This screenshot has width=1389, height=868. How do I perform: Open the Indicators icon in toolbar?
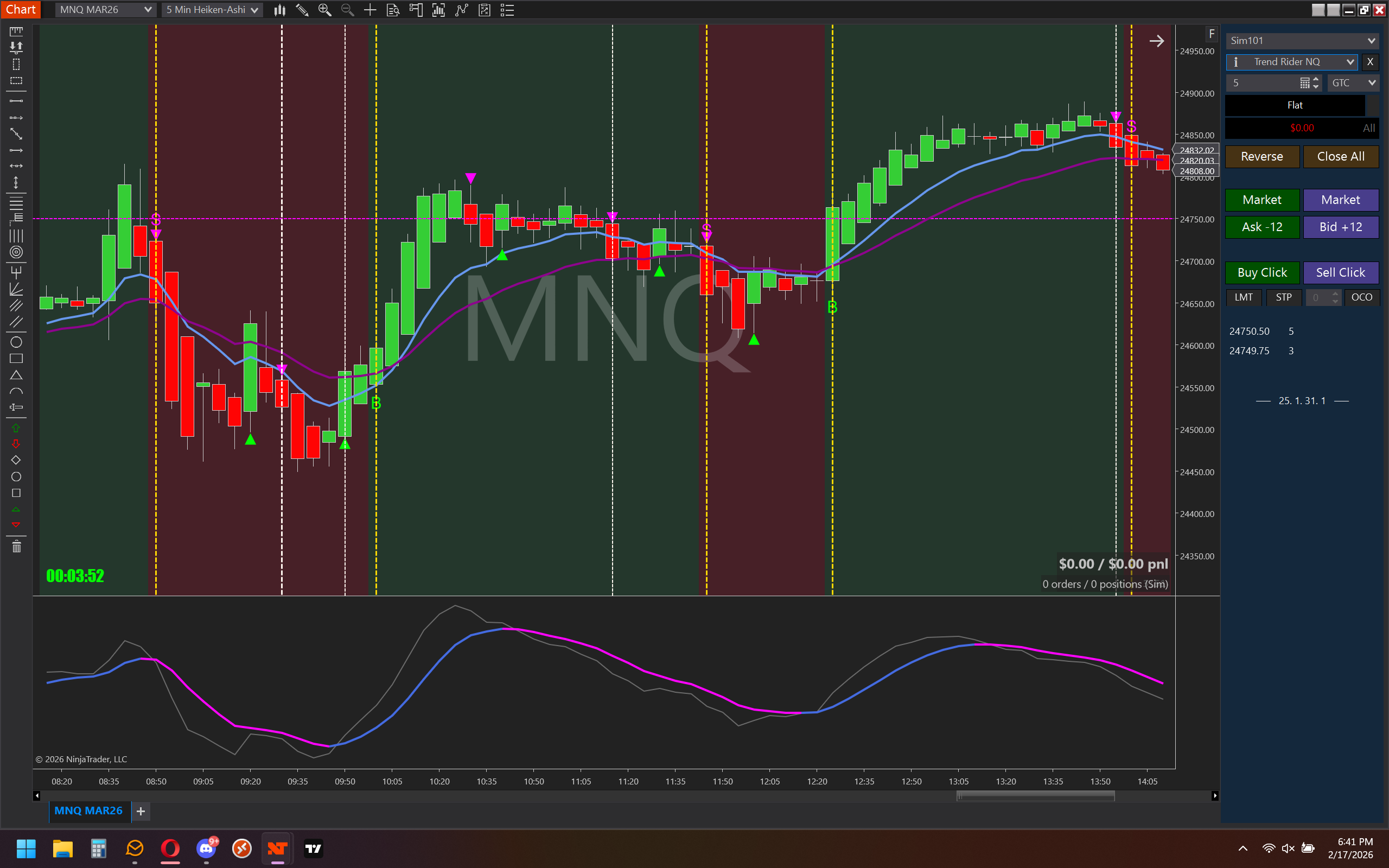pos(462,10)
